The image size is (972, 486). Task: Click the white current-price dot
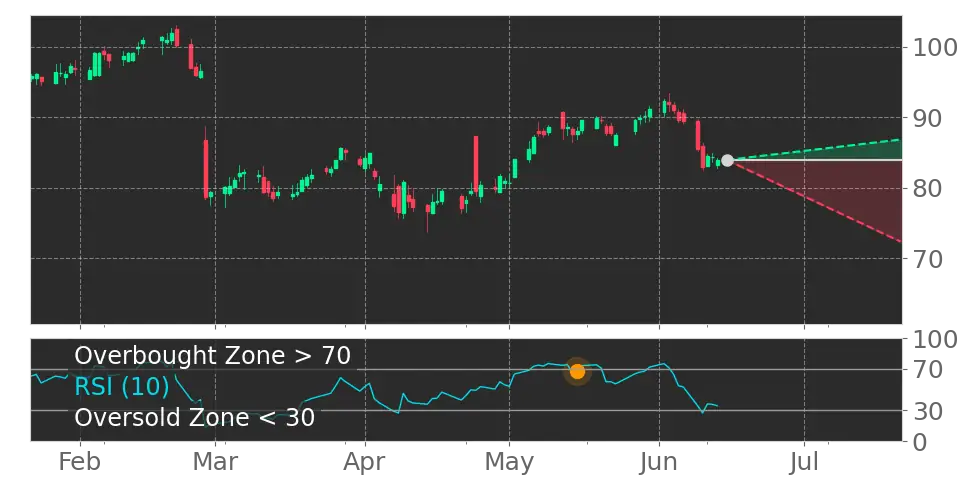click(x=727, y=161)
